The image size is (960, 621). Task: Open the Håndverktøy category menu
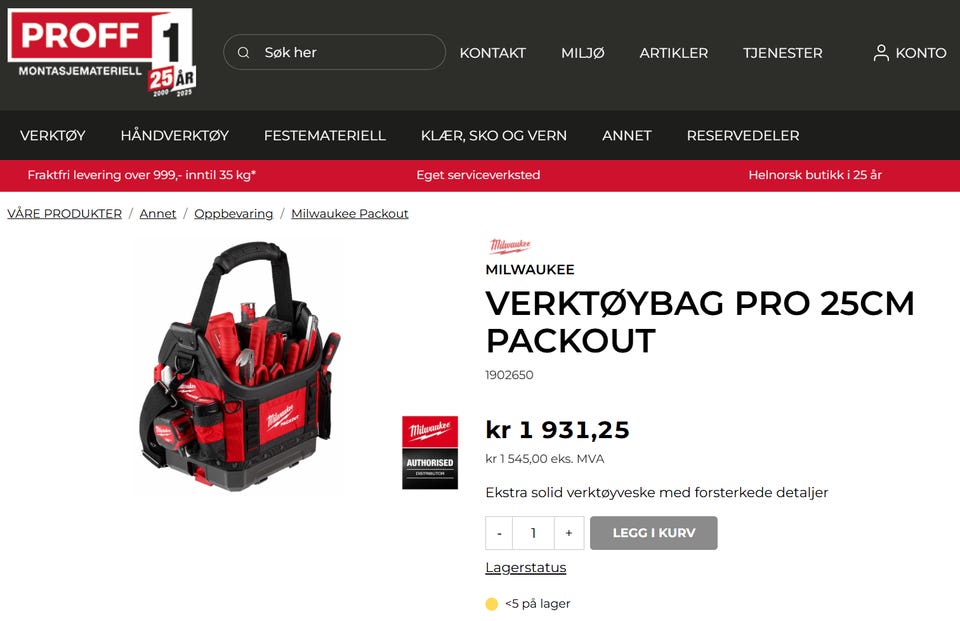pyautogui.click(x=174, y=135)
